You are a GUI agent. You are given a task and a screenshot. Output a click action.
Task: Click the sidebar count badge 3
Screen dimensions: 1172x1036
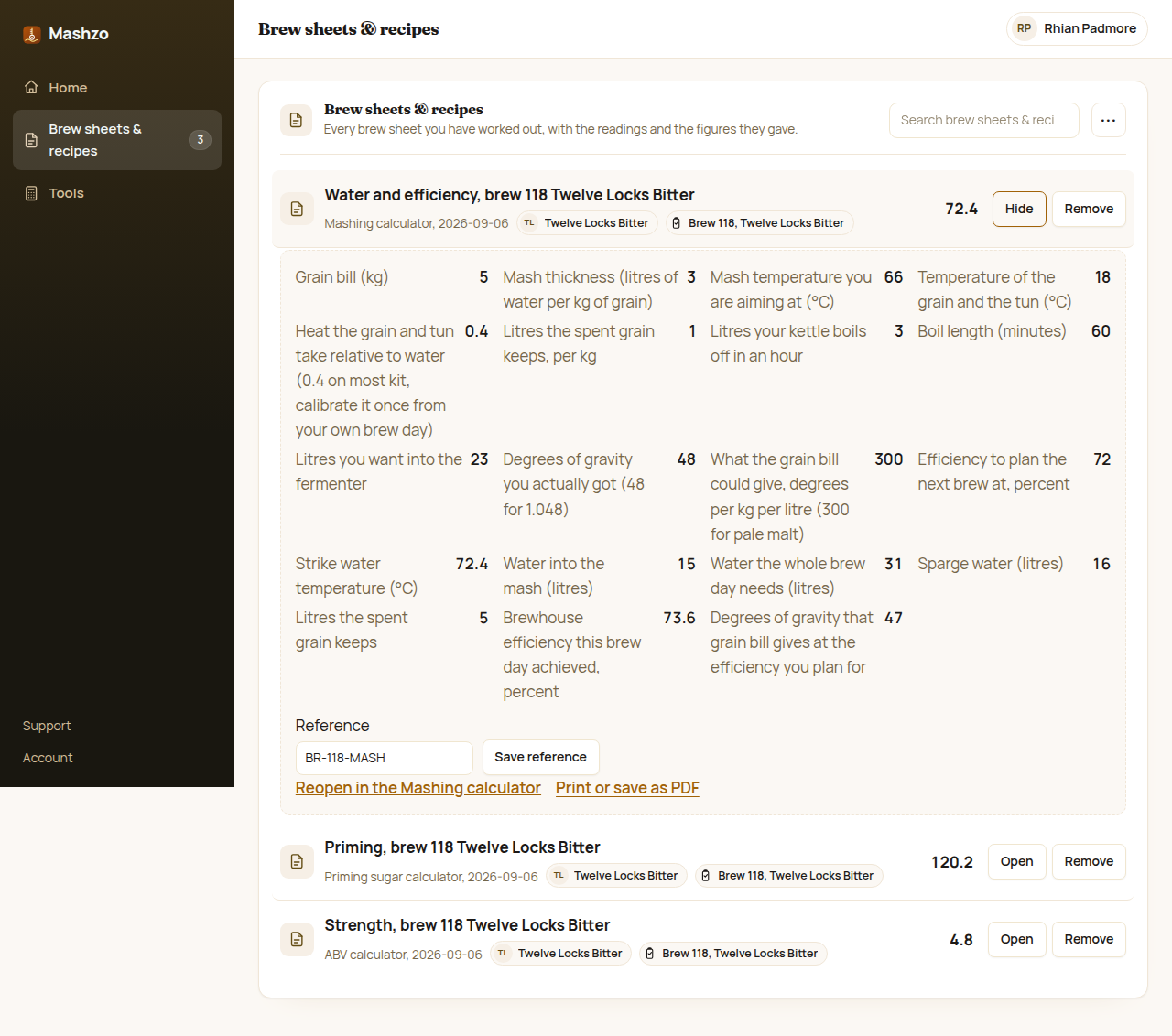tap(200, 140)
